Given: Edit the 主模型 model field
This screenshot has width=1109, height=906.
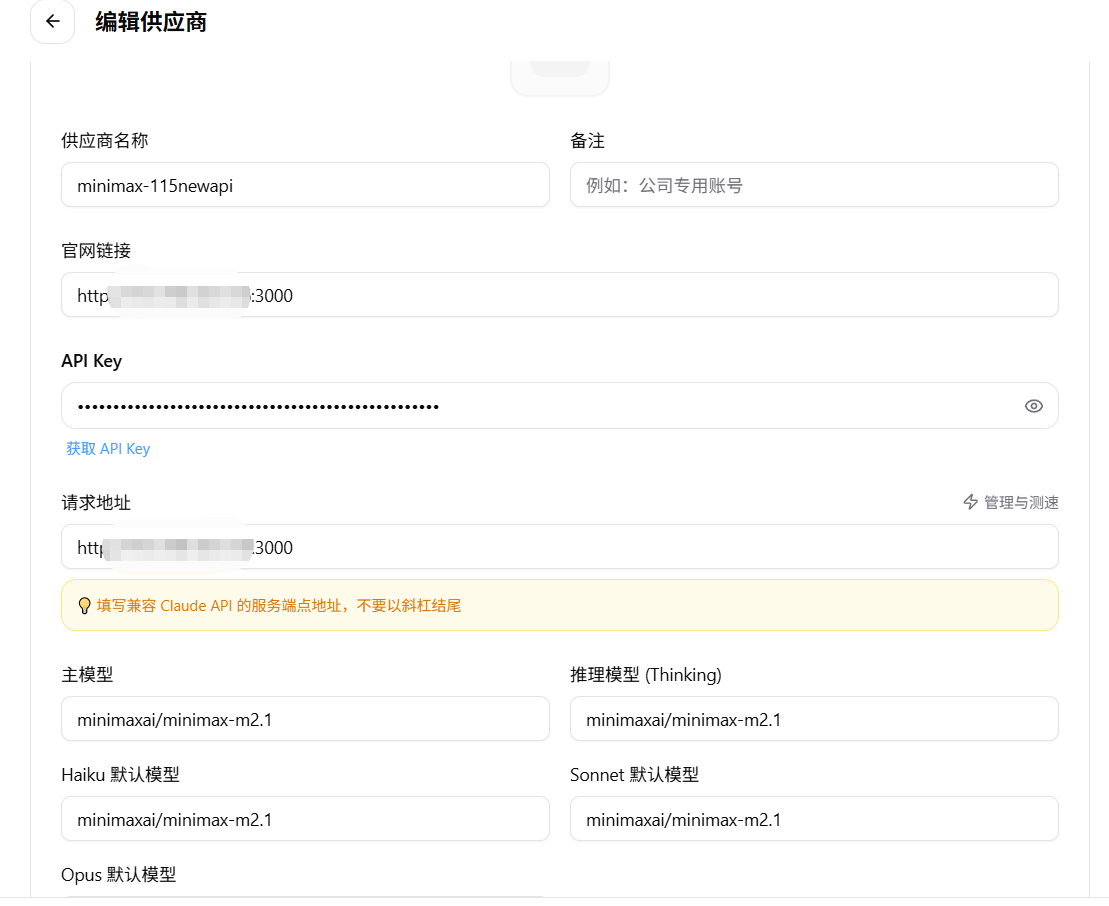Looking at the screenshot, I should [305, 719].
